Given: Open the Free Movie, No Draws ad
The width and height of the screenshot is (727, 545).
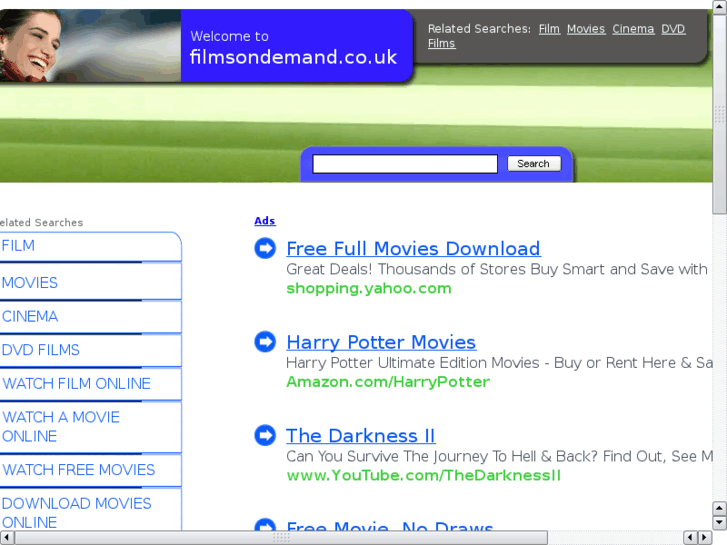Looking at the screenshot, I should click(x=390, y=526).
